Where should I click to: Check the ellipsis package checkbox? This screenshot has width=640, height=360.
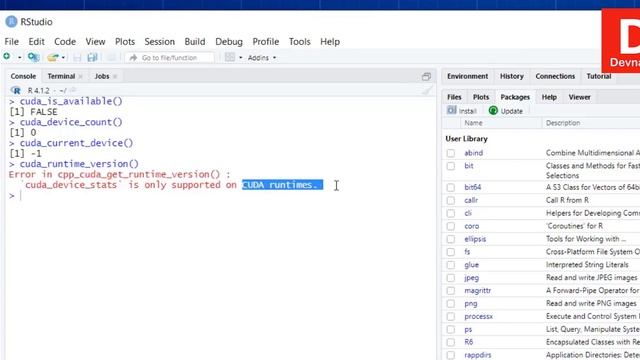(451, 239)
